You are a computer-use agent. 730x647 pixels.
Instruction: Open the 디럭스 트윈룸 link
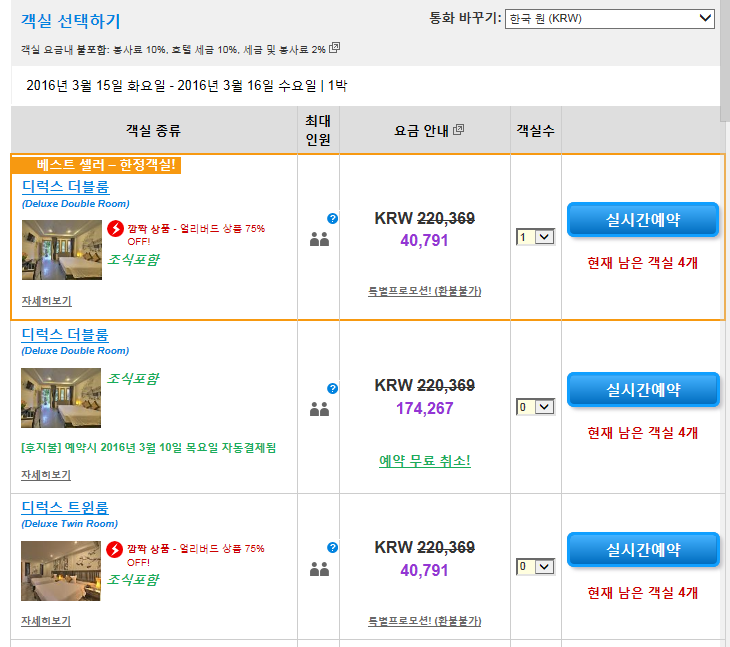click(65, 507)
